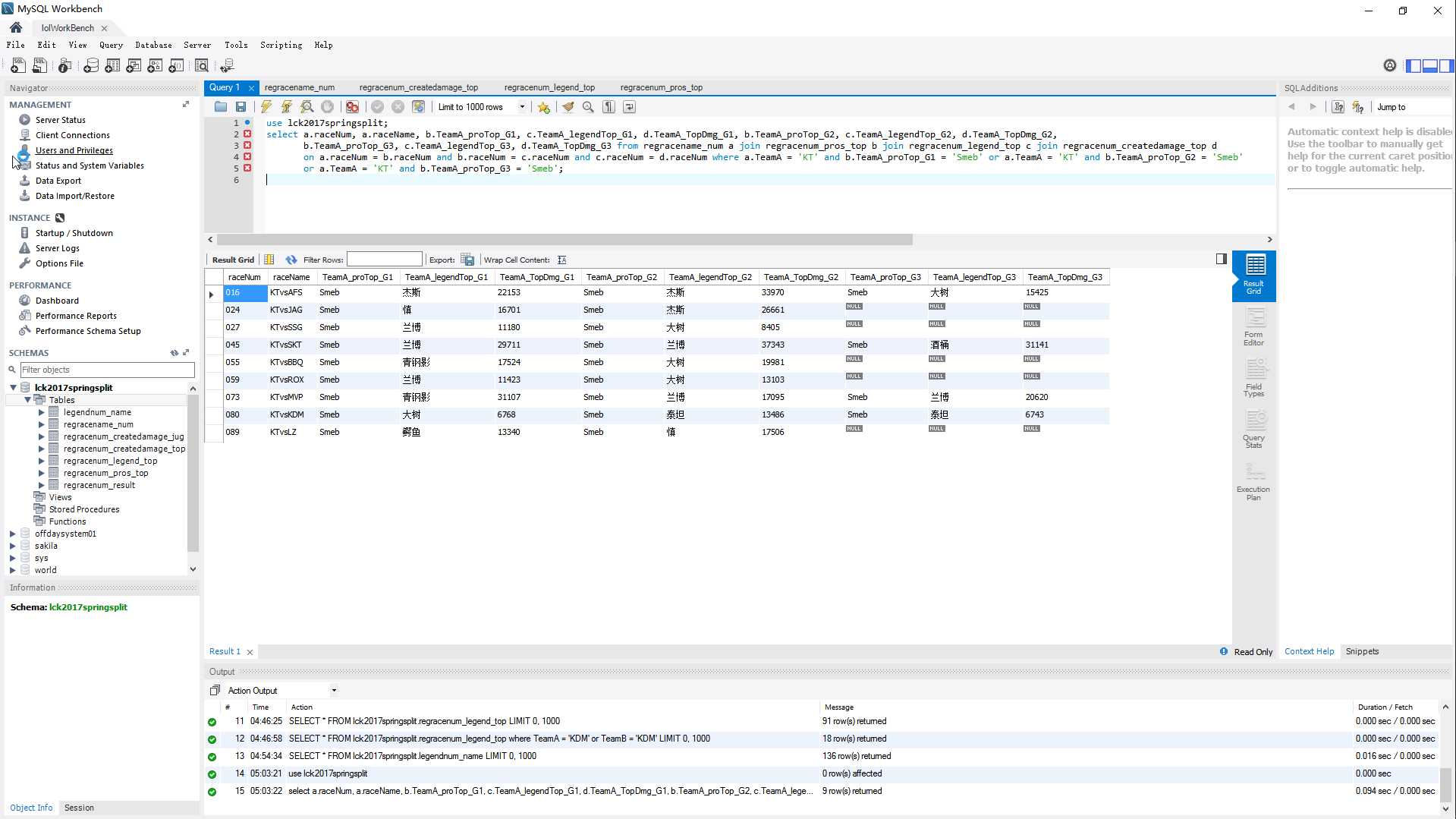Viewport: 1456px width, 819px height.
Task: Execute statement under cursor icon
Action: pyautogui.click(x=287, y=107)
